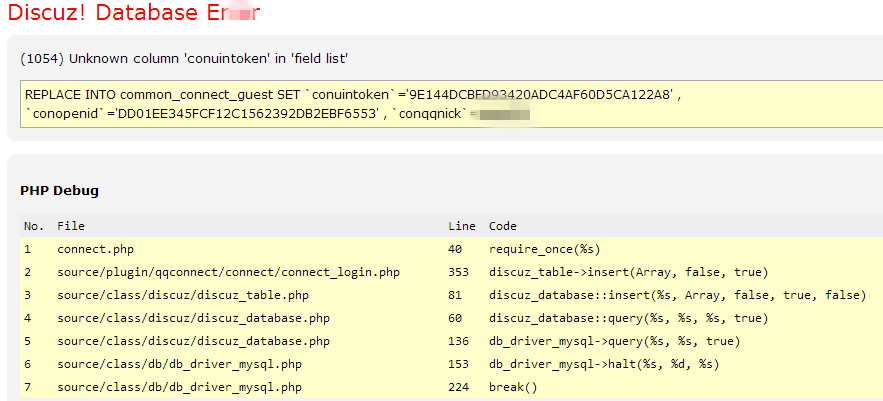Click the Line column header
The image size is (883, 401).
click(x=461, y=226)
